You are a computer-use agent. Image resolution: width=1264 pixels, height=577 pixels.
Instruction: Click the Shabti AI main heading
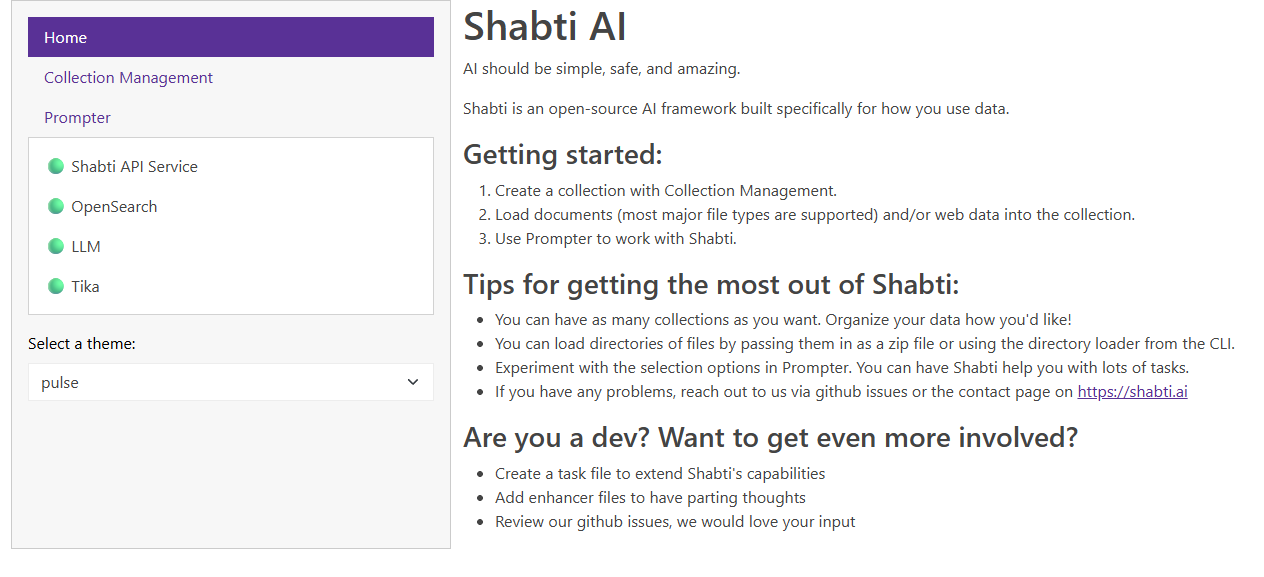click(x=545, y=26)
